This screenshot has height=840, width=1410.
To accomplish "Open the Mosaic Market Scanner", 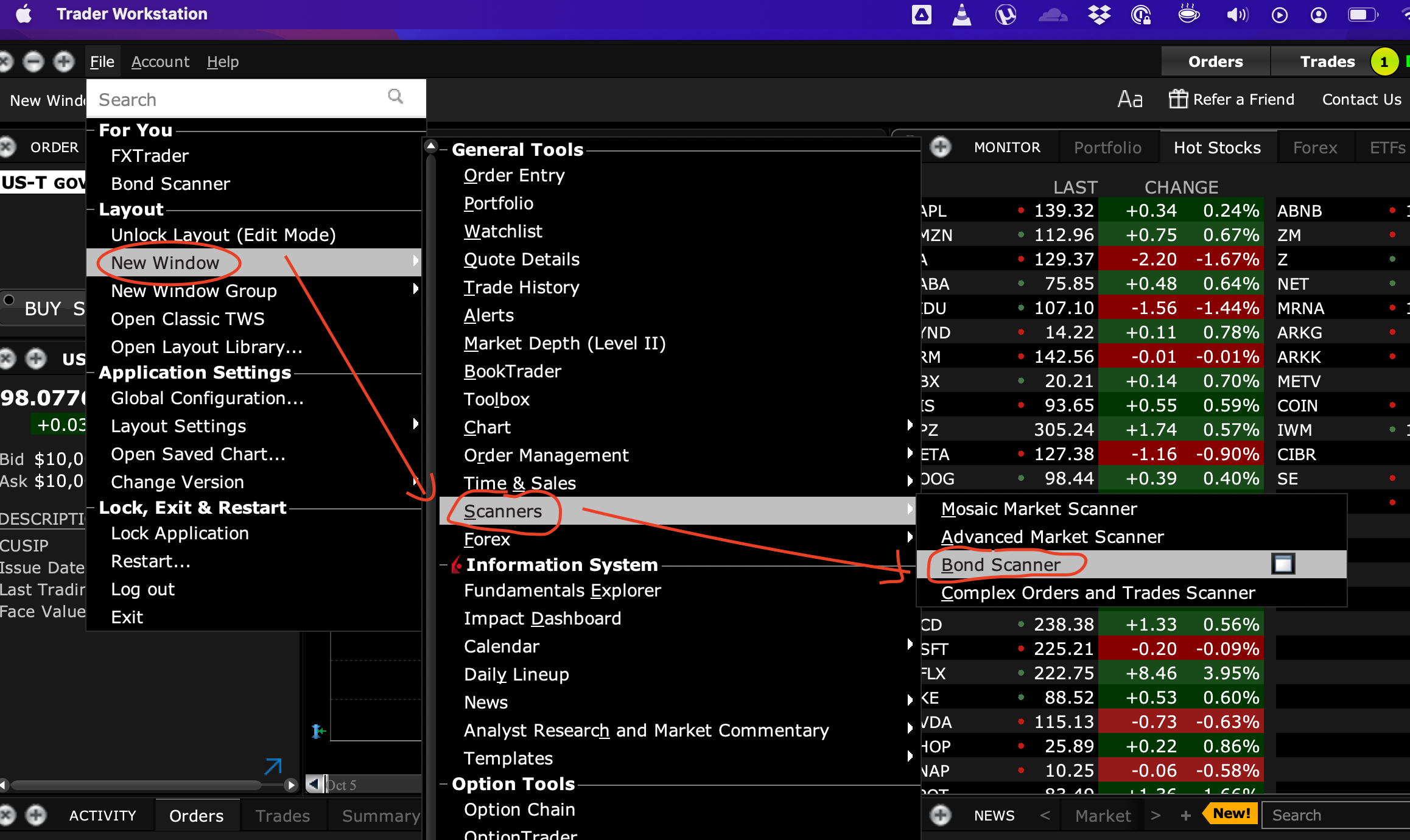I will pos(1037,509).
